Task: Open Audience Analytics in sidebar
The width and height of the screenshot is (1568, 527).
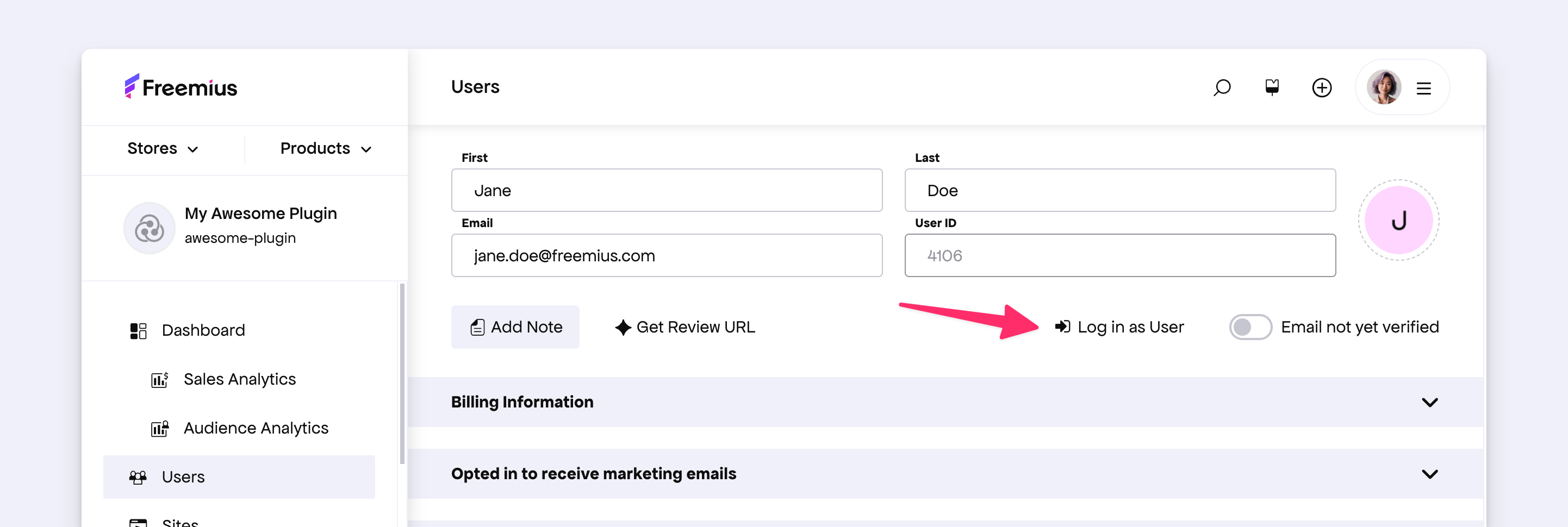Action: click(x=256, y=429)
